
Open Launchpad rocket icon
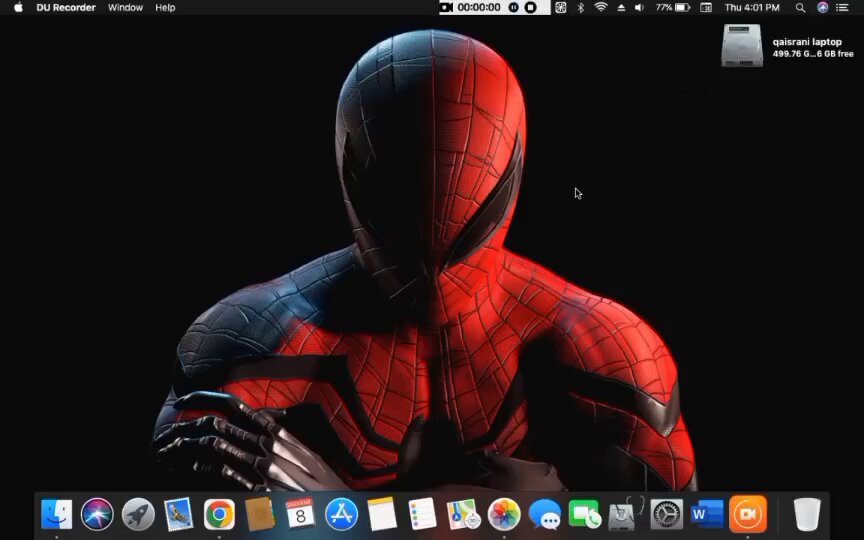pyautogui.click(x=138, y=515)
